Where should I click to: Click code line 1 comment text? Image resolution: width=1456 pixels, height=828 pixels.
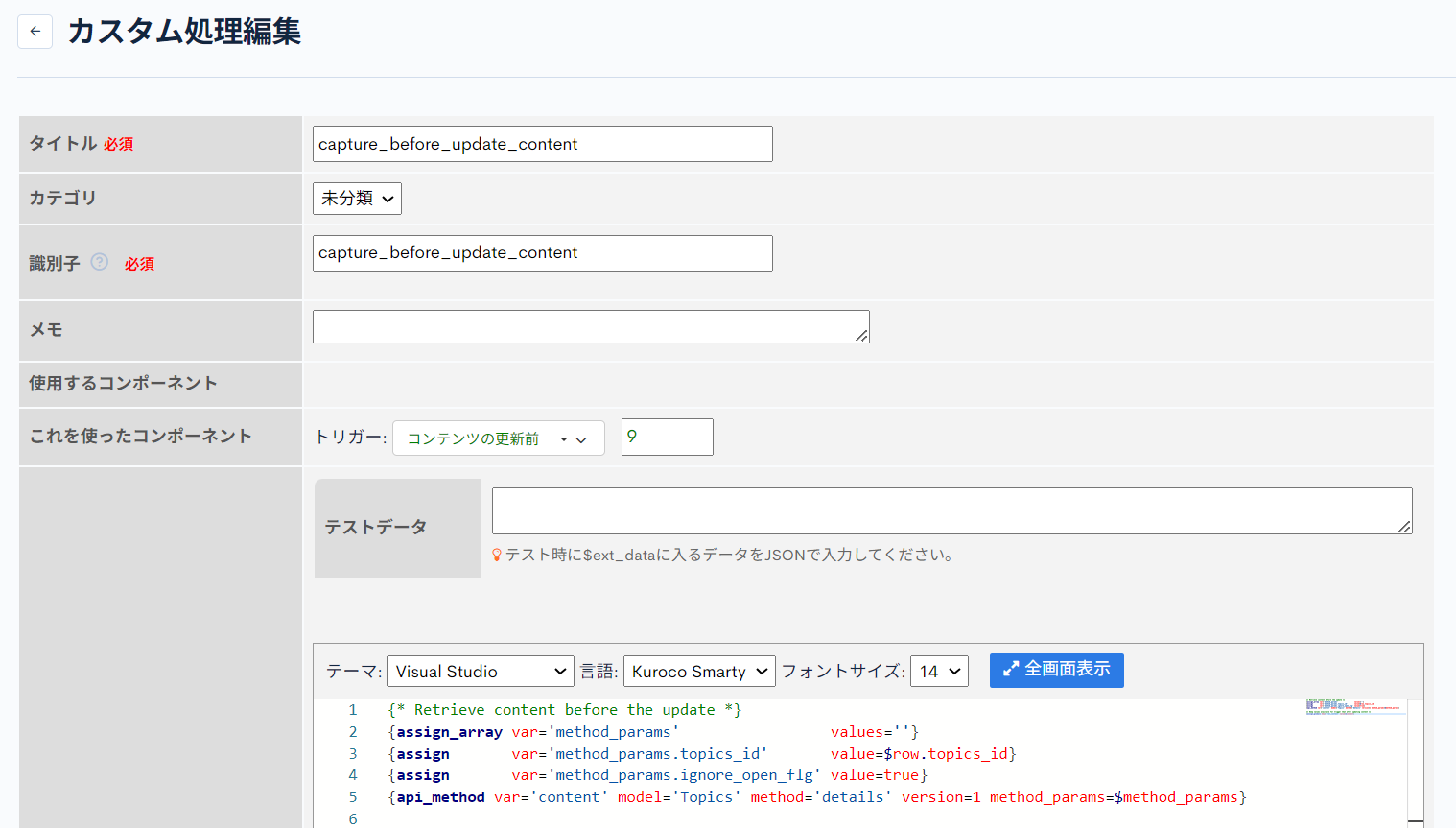click(x=564, y=710)
